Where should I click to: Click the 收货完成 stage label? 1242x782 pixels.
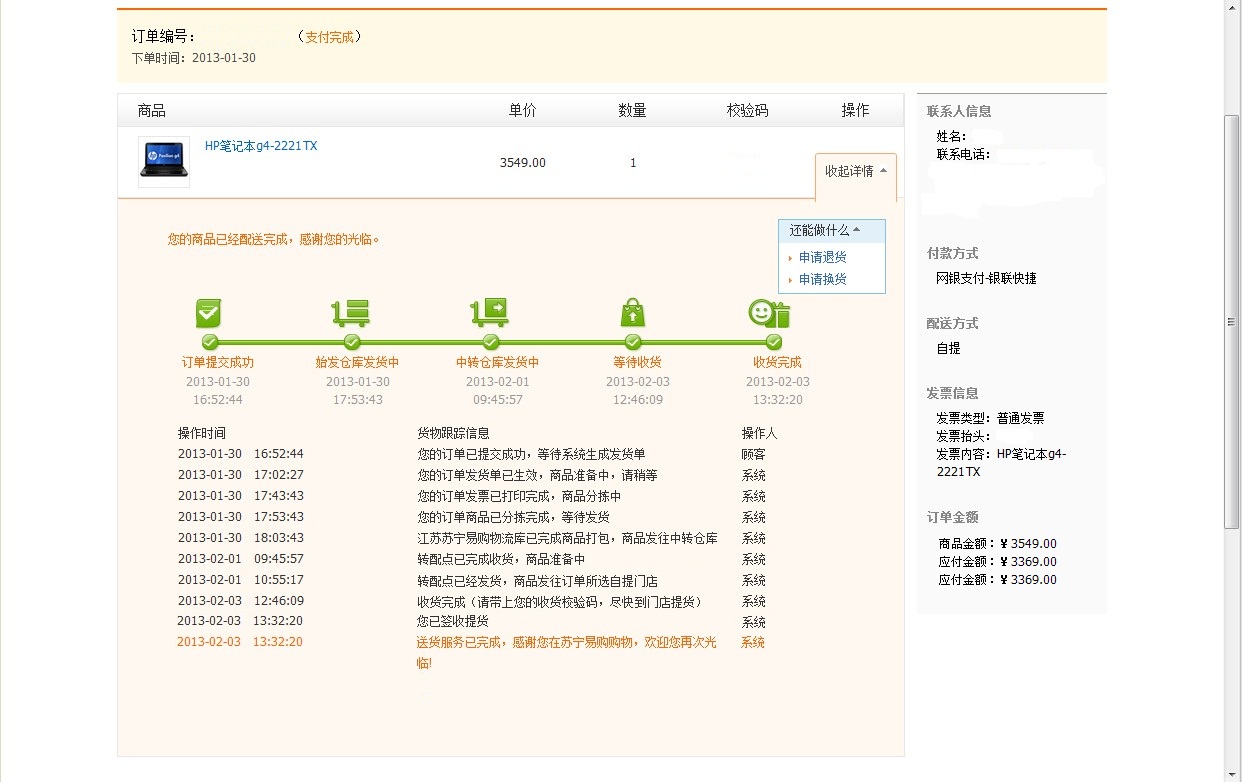tap(778, 363)
